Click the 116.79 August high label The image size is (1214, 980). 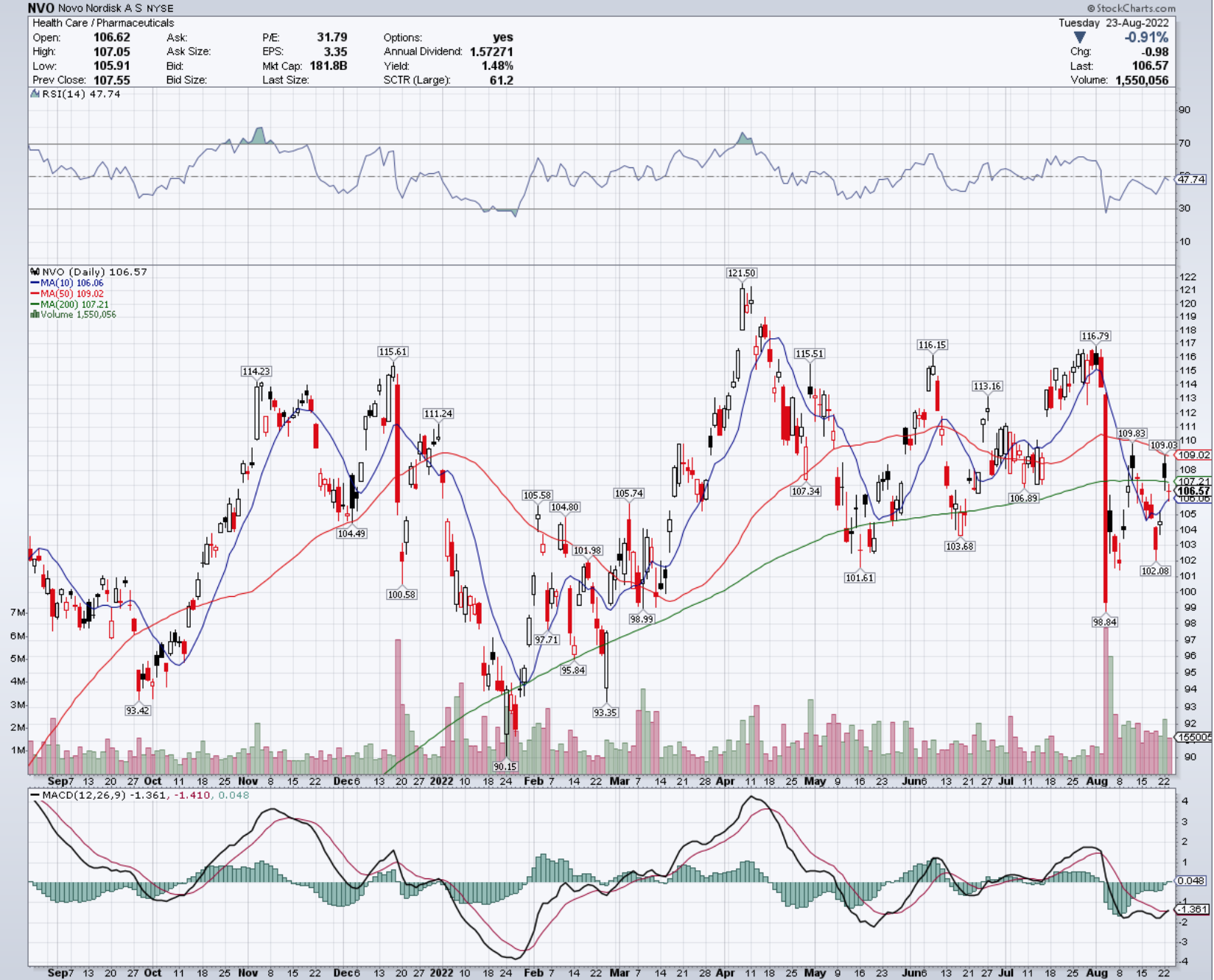point(1095,336)
